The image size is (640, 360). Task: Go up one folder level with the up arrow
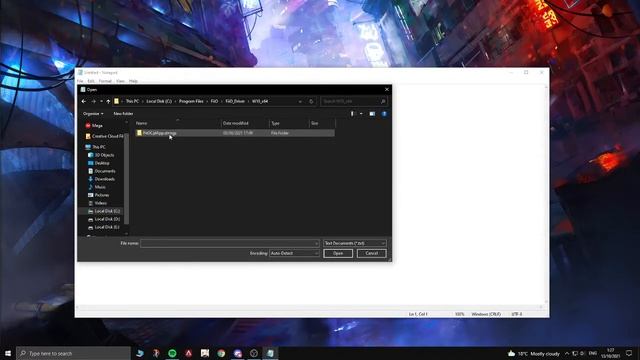[108, 101]
